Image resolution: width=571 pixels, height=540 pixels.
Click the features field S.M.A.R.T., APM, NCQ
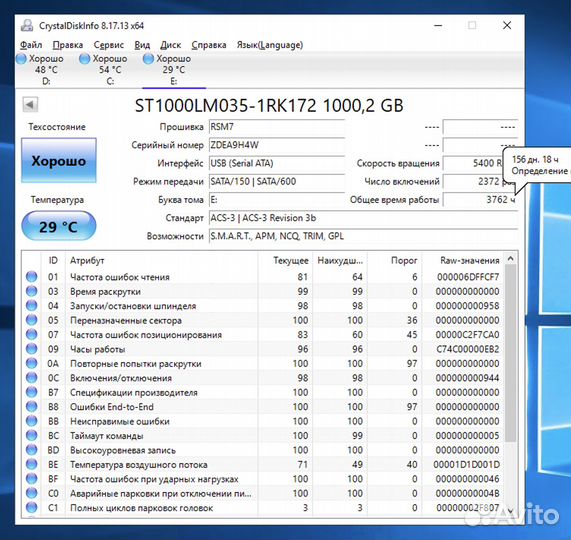[363, 236]
